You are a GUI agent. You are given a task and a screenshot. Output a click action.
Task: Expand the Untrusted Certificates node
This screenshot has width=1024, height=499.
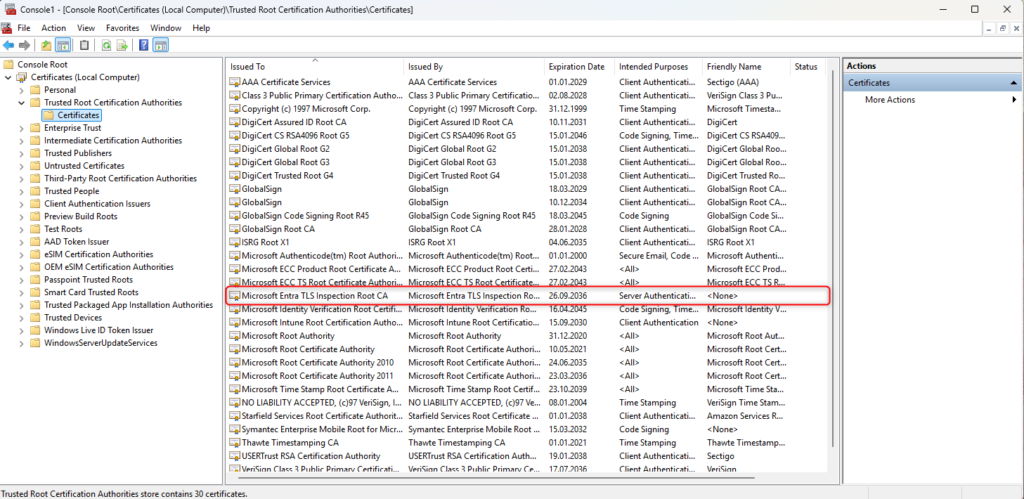(x=22, y=166)
